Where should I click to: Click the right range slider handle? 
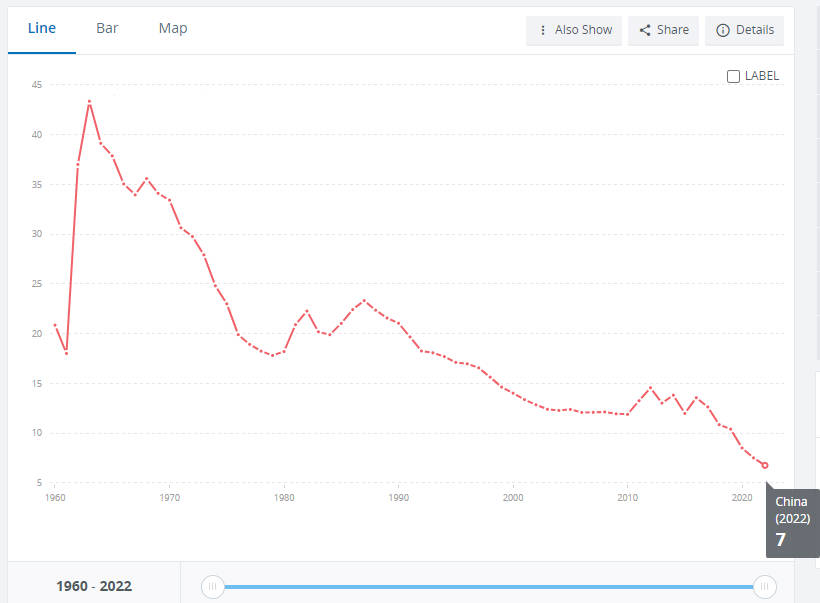click(765, 587)
